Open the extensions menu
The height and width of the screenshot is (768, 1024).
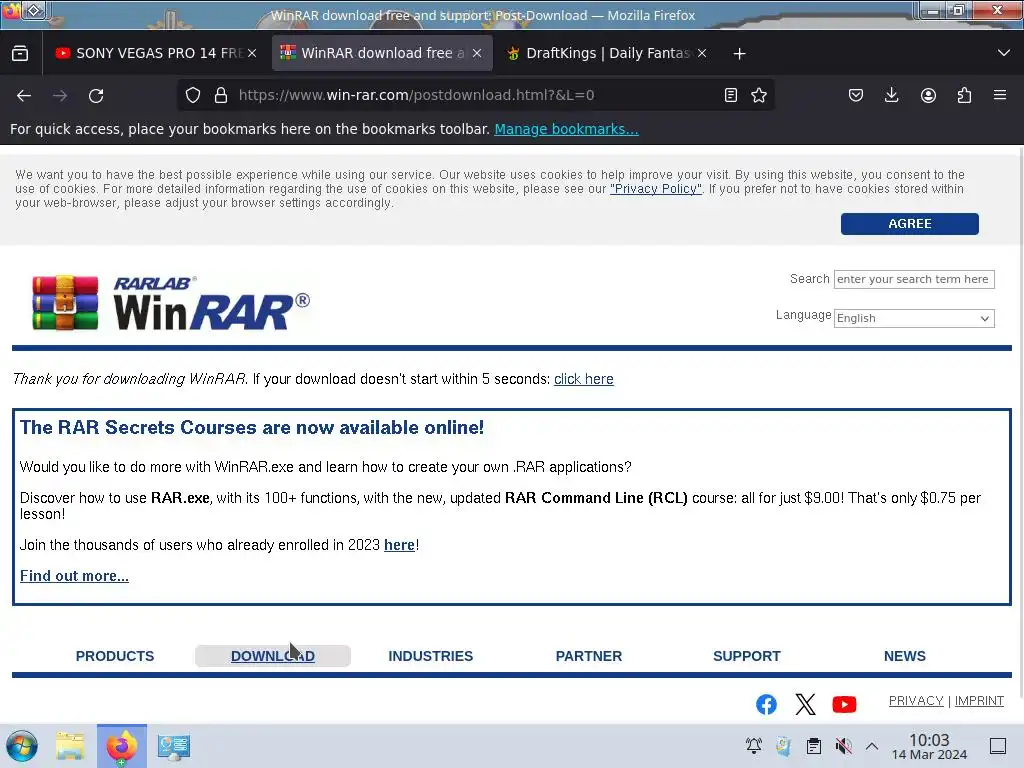click(964, 95)
